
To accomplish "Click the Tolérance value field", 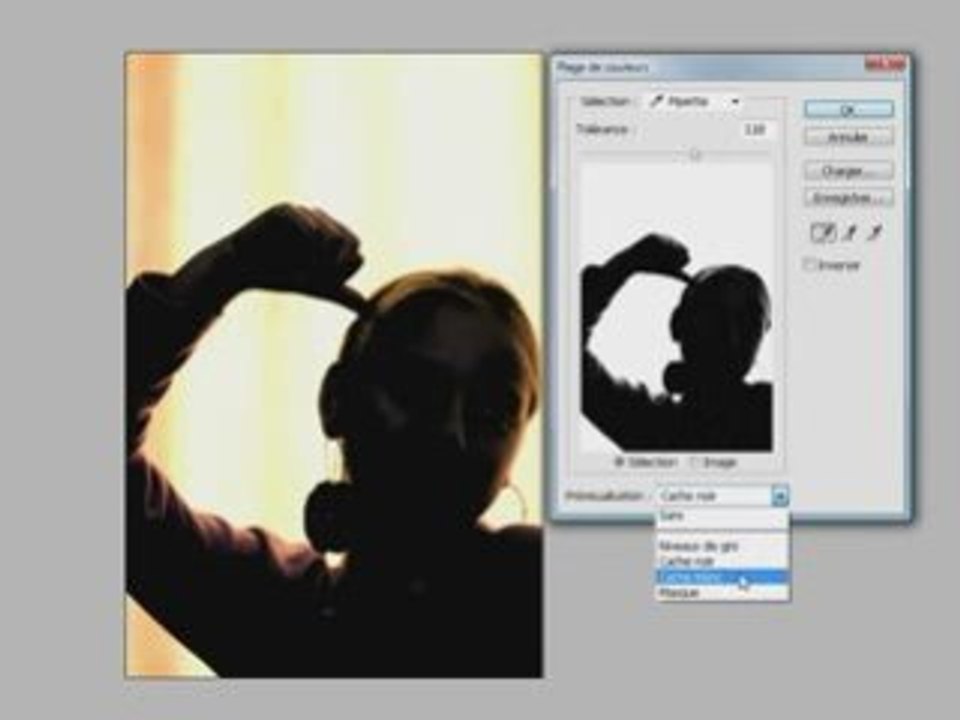I will [x=758, y=129].
